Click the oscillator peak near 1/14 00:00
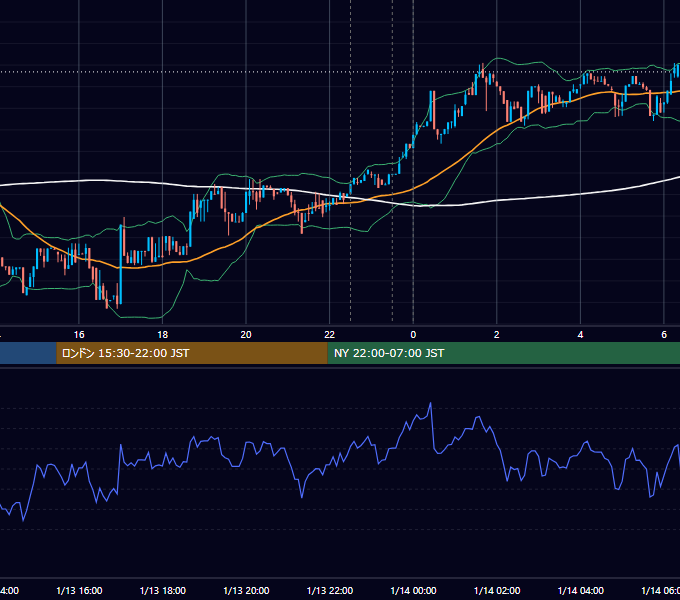The image size is (680, 600). [x=431, y=403]
